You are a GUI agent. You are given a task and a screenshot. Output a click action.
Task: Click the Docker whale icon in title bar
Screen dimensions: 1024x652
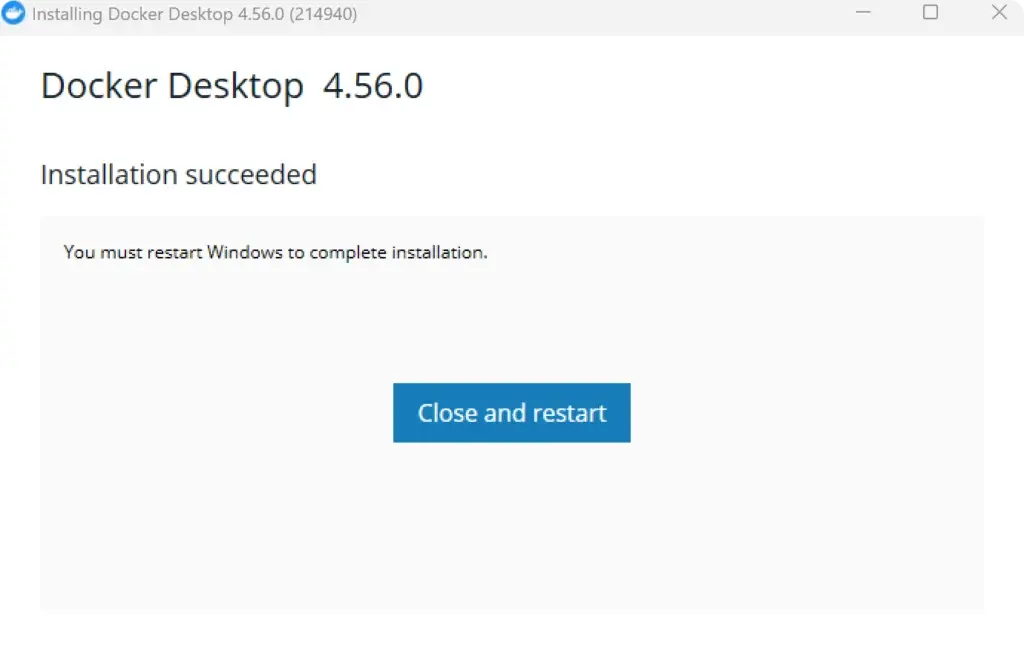click(x=14, y=14)
